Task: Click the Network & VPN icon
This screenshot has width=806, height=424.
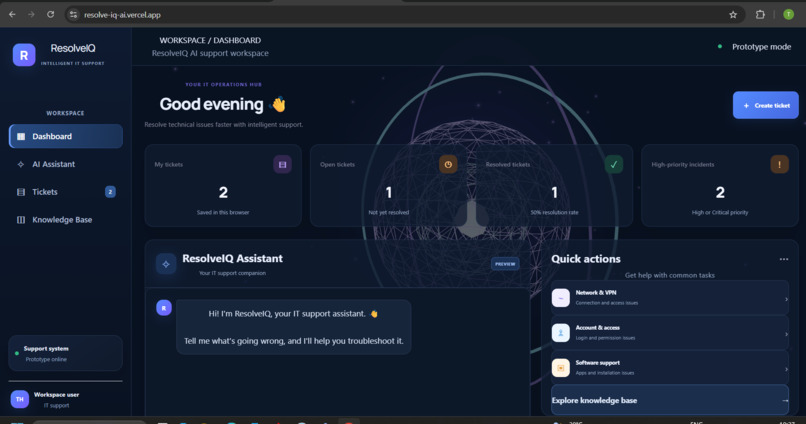Action: pyautogui.click(x=561, y=298)
